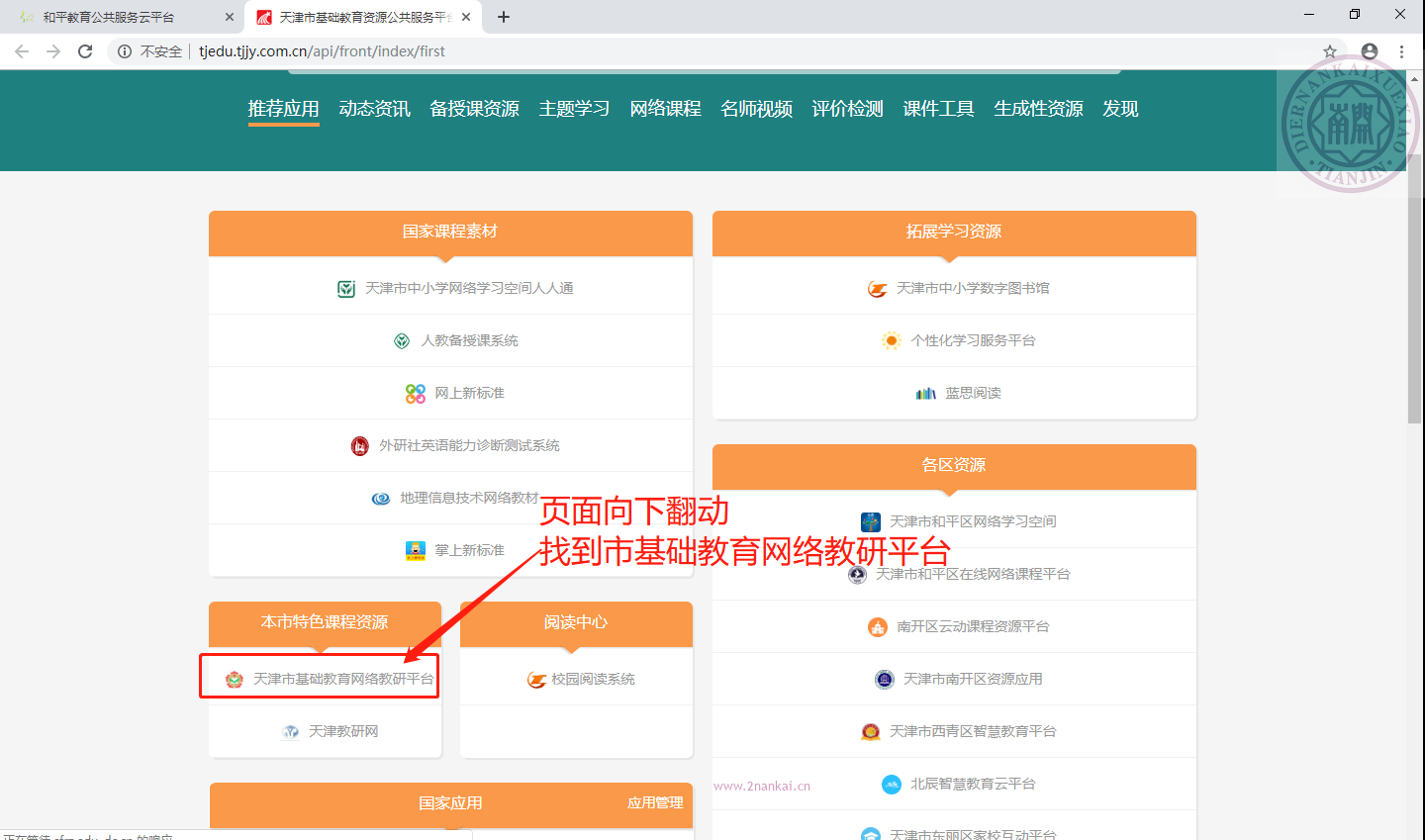Open the 人教备授课系统 link
Viewport: 1425px width, 840px height.
tap(469, 340)
